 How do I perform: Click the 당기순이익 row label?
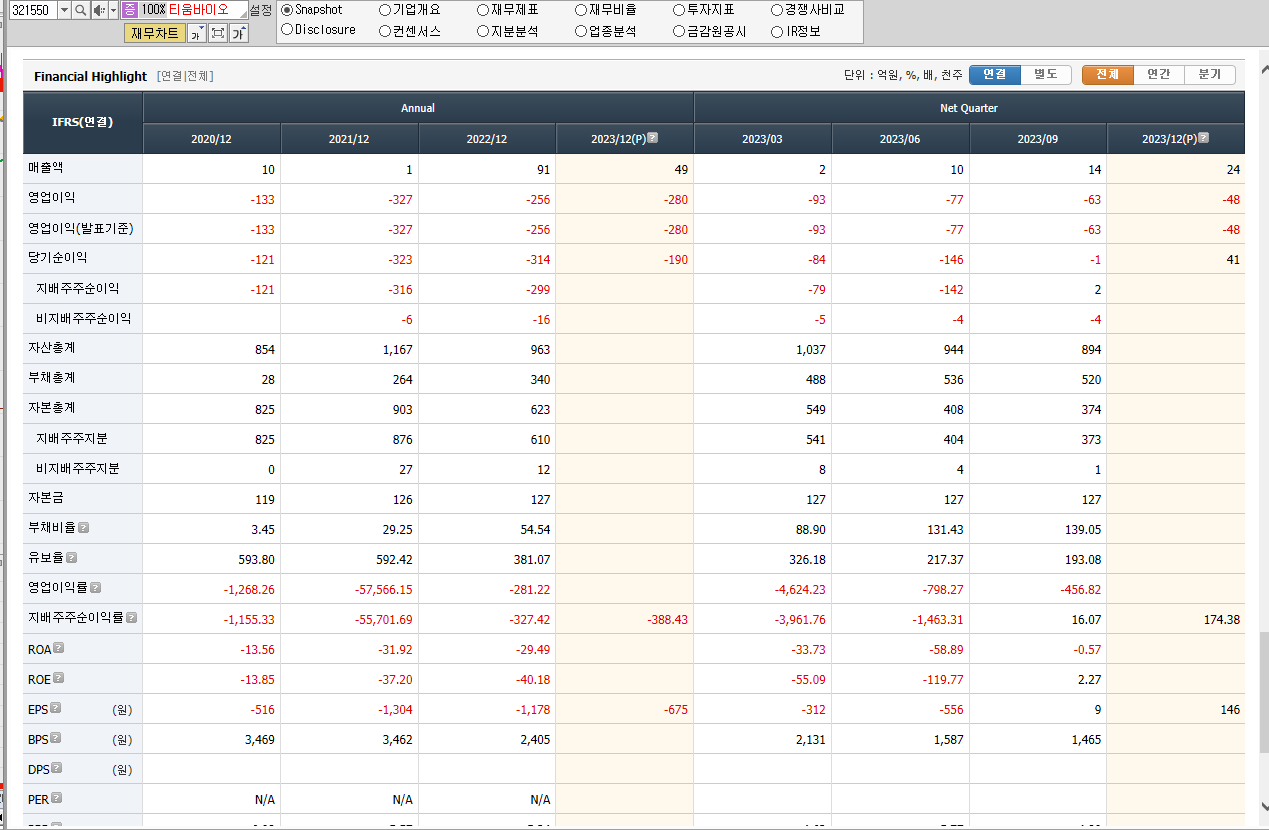click(58, 258)
